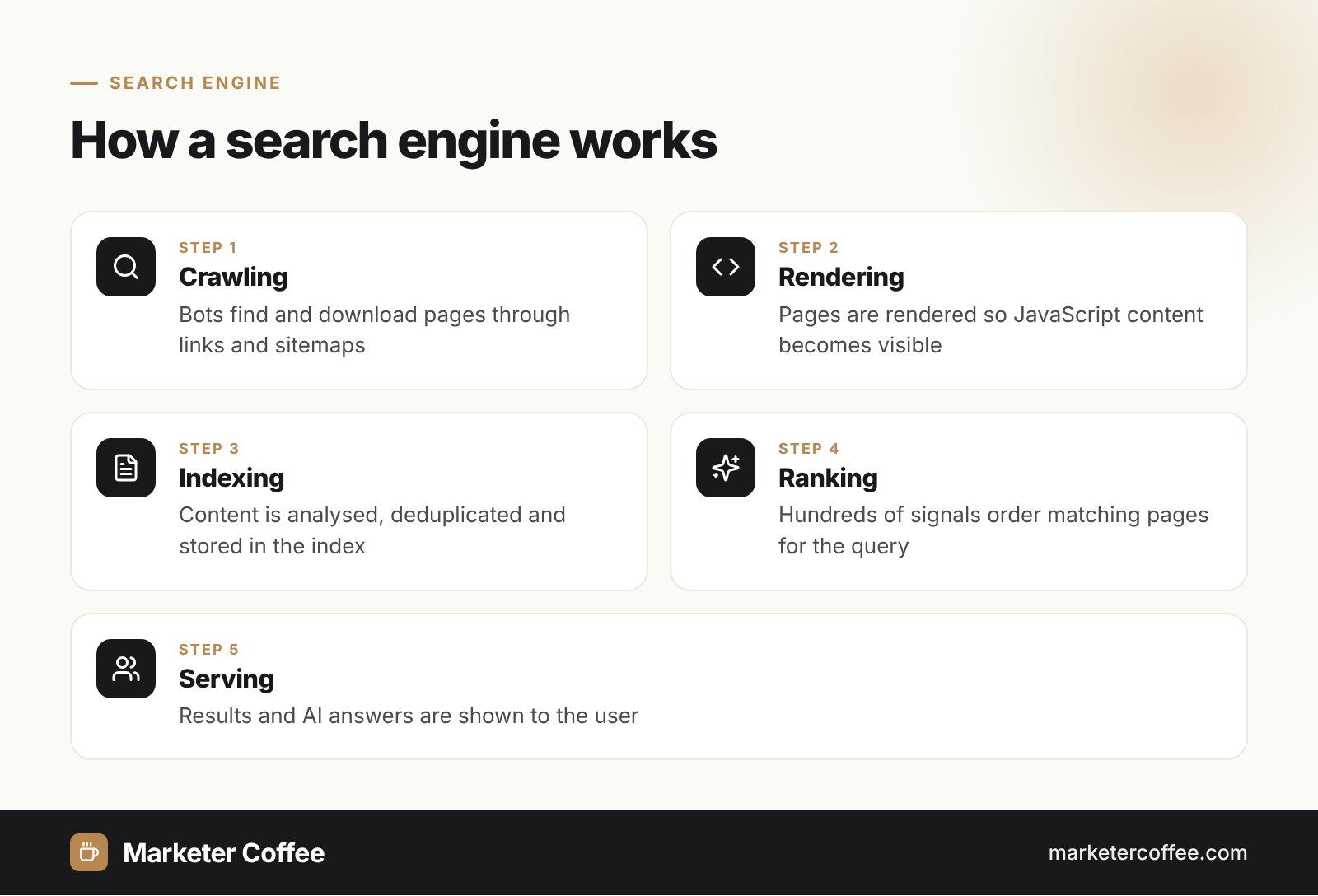Select the Ranking title
This screenshot has height=896, width=1318.
828,478
